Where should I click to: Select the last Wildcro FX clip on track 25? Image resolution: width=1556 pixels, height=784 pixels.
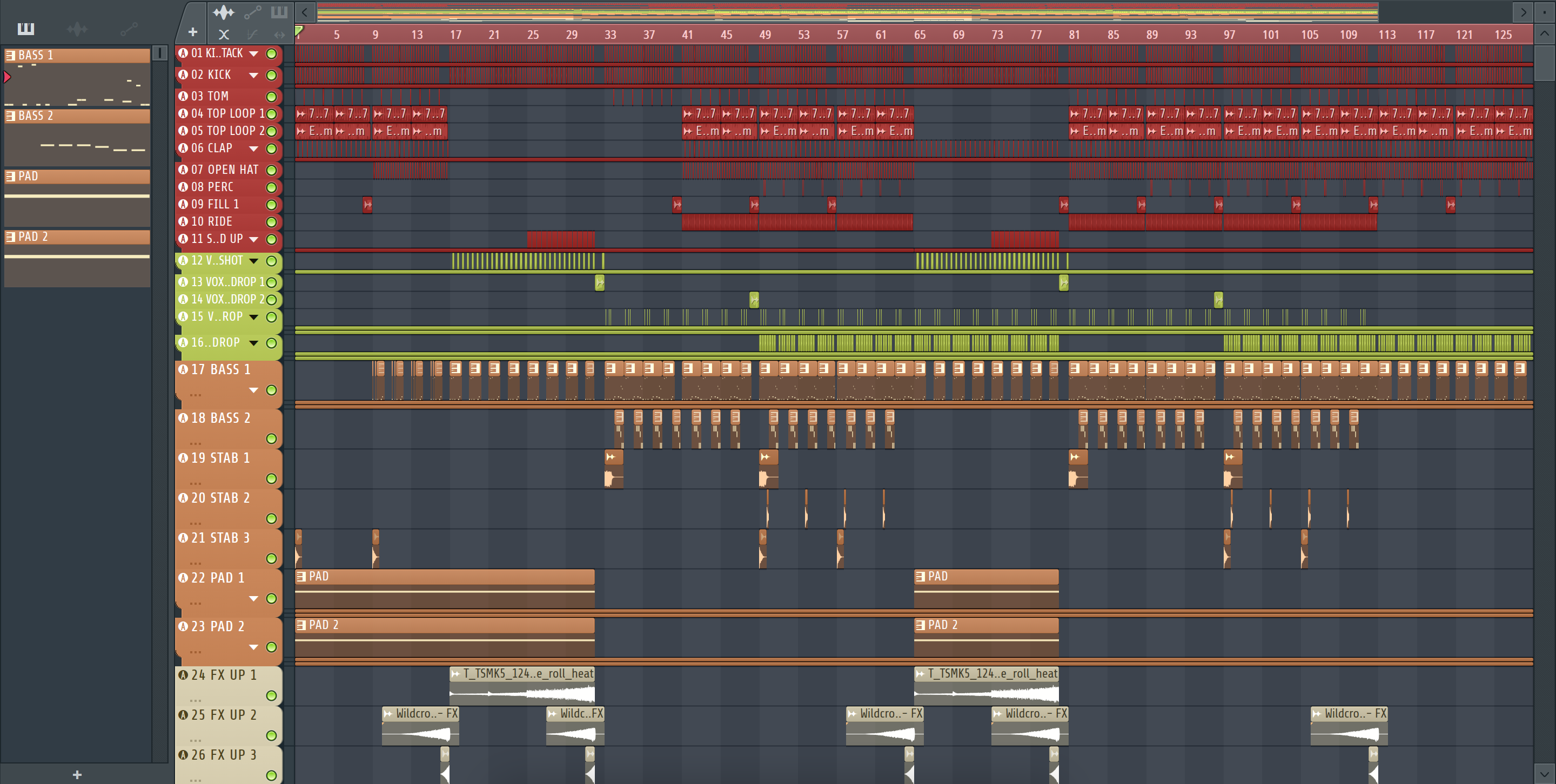click(x=1349, y=726)
